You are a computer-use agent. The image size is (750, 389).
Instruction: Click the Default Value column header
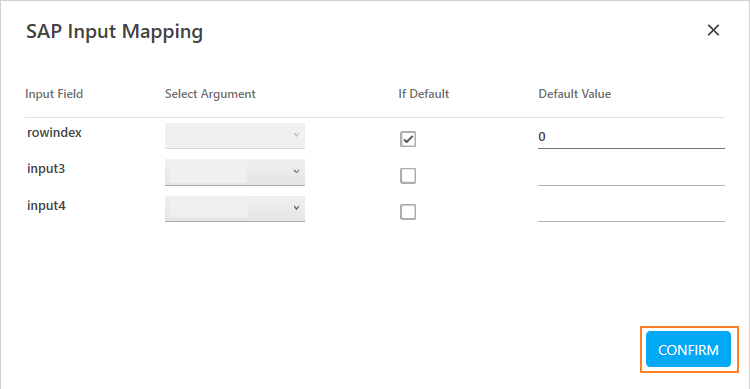point(574,94)
